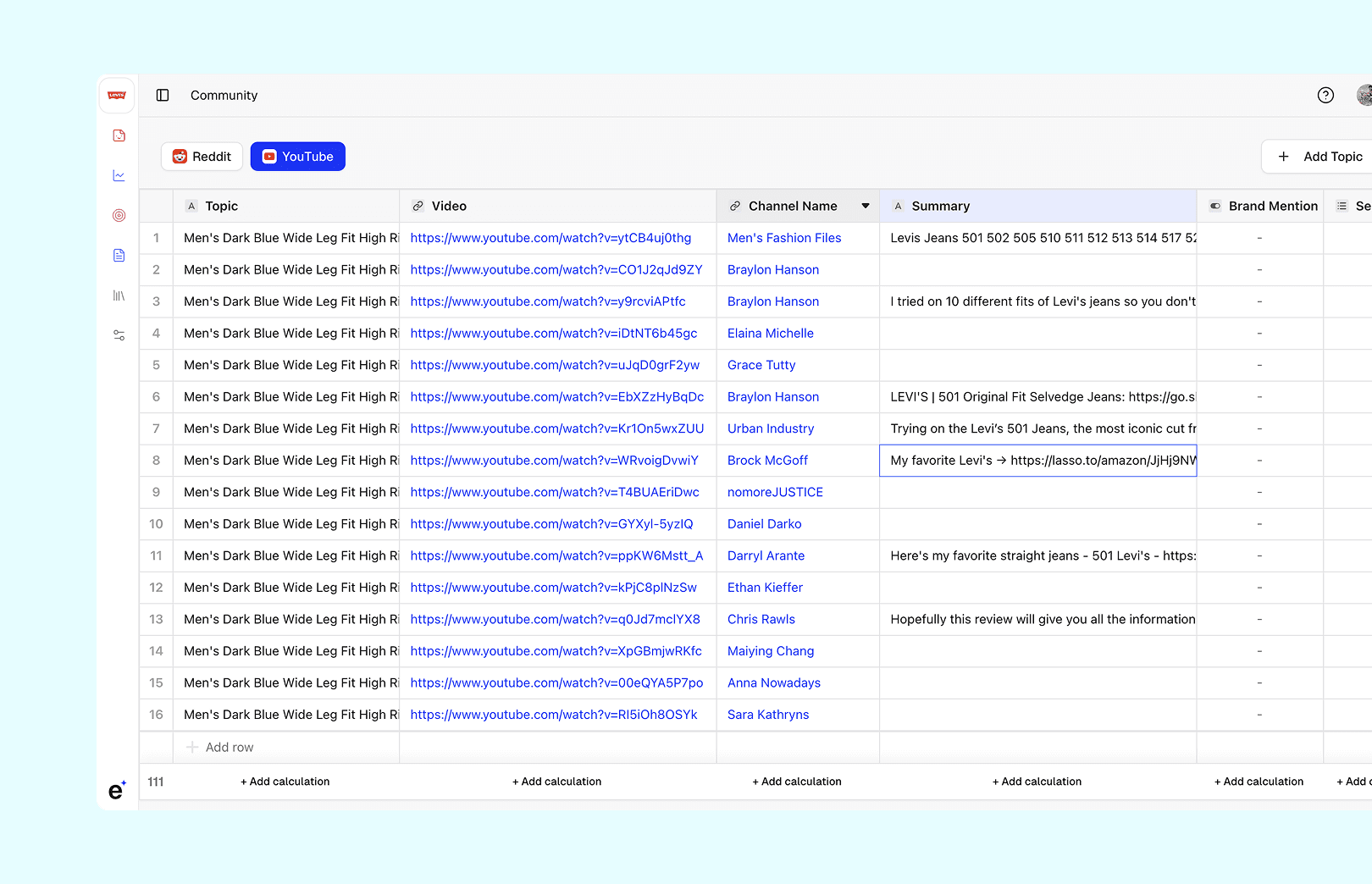Select summary cell starting 'Levis Jeans 501 502'
Image resolution: width=1372 pixels, height=884 pixels.
point(1038,238)
